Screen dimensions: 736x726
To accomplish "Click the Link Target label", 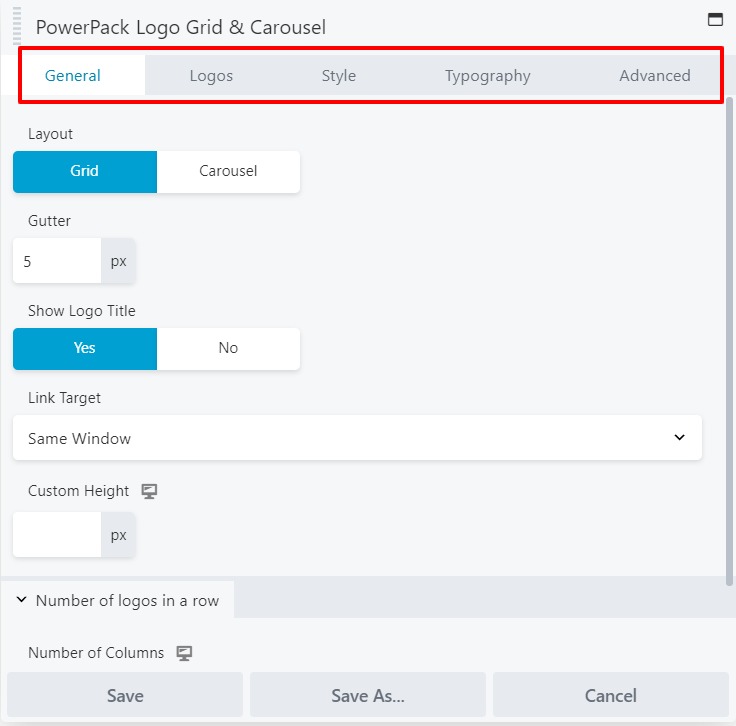I will click(x=64, y=398).
